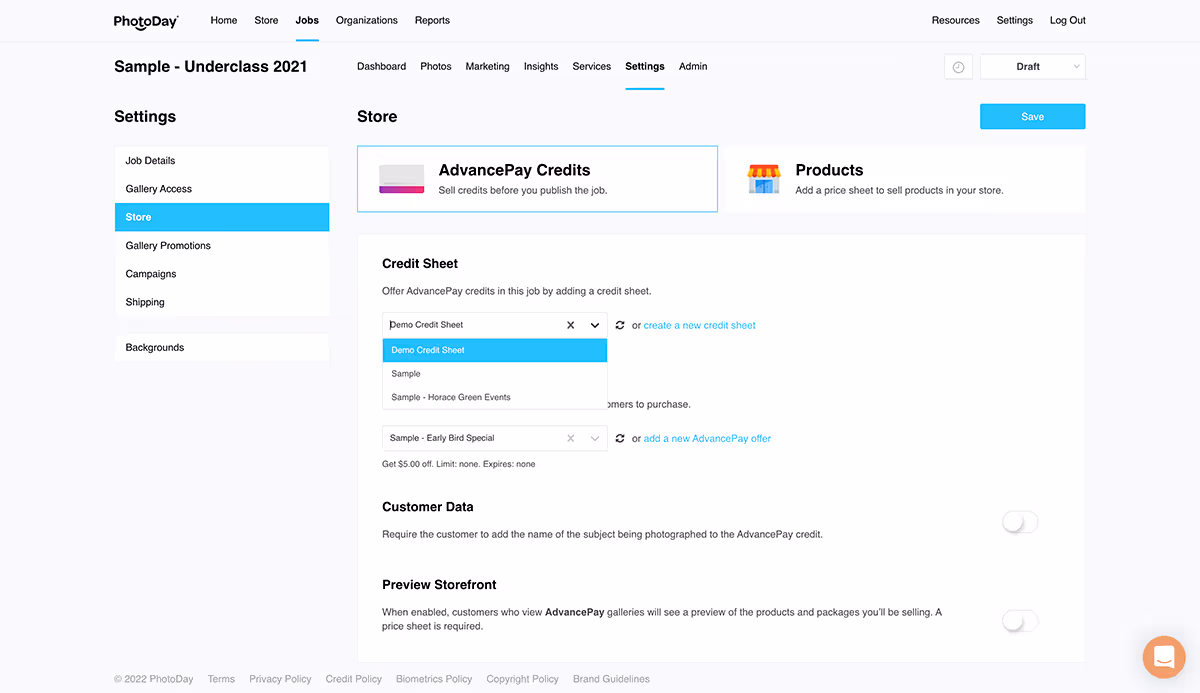The height and width of the screenshot is (693, 1200).
Task: Open Jobs in top navigation
Action: [x=307, y=20]
